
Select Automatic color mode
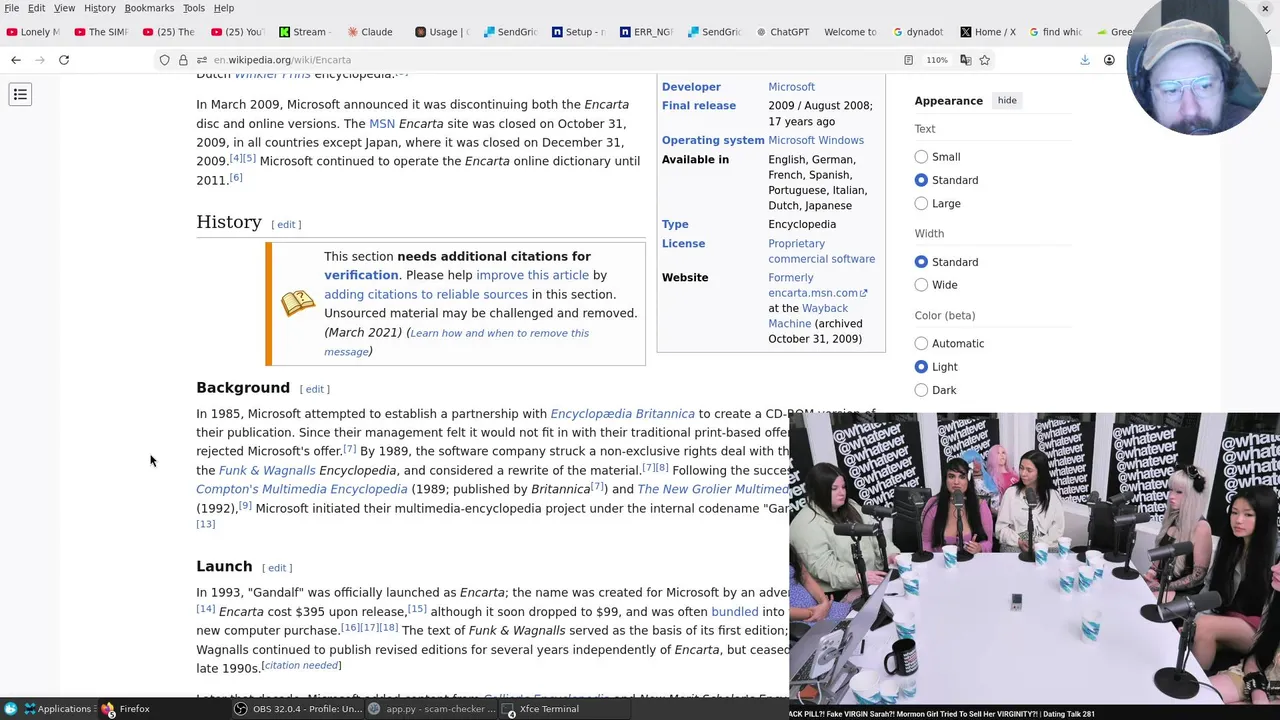[921, 344]
